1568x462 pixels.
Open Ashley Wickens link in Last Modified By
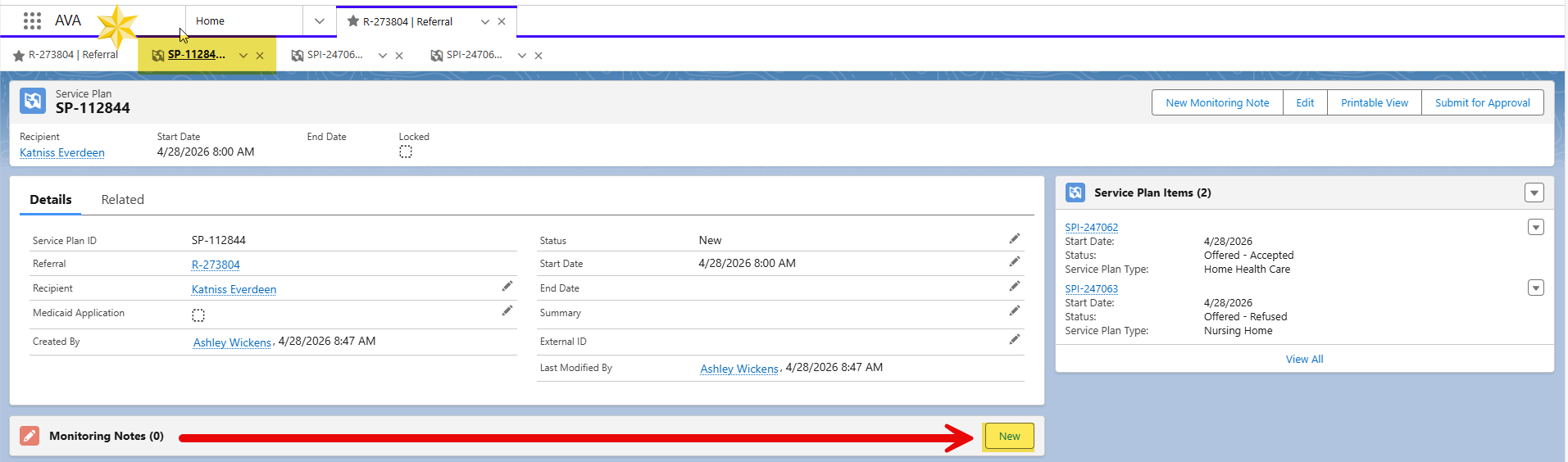[x=739, y=369]
